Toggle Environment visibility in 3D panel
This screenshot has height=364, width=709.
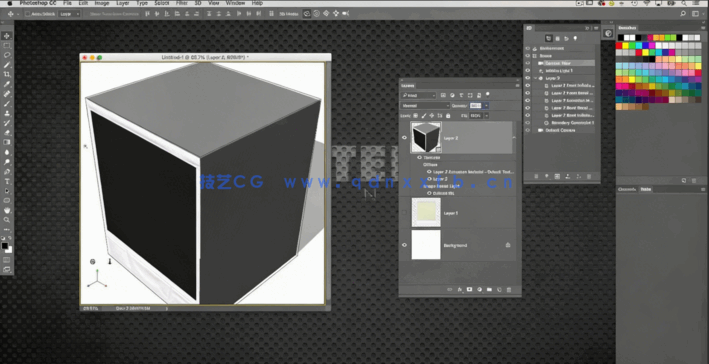click(x=527, y=48)
